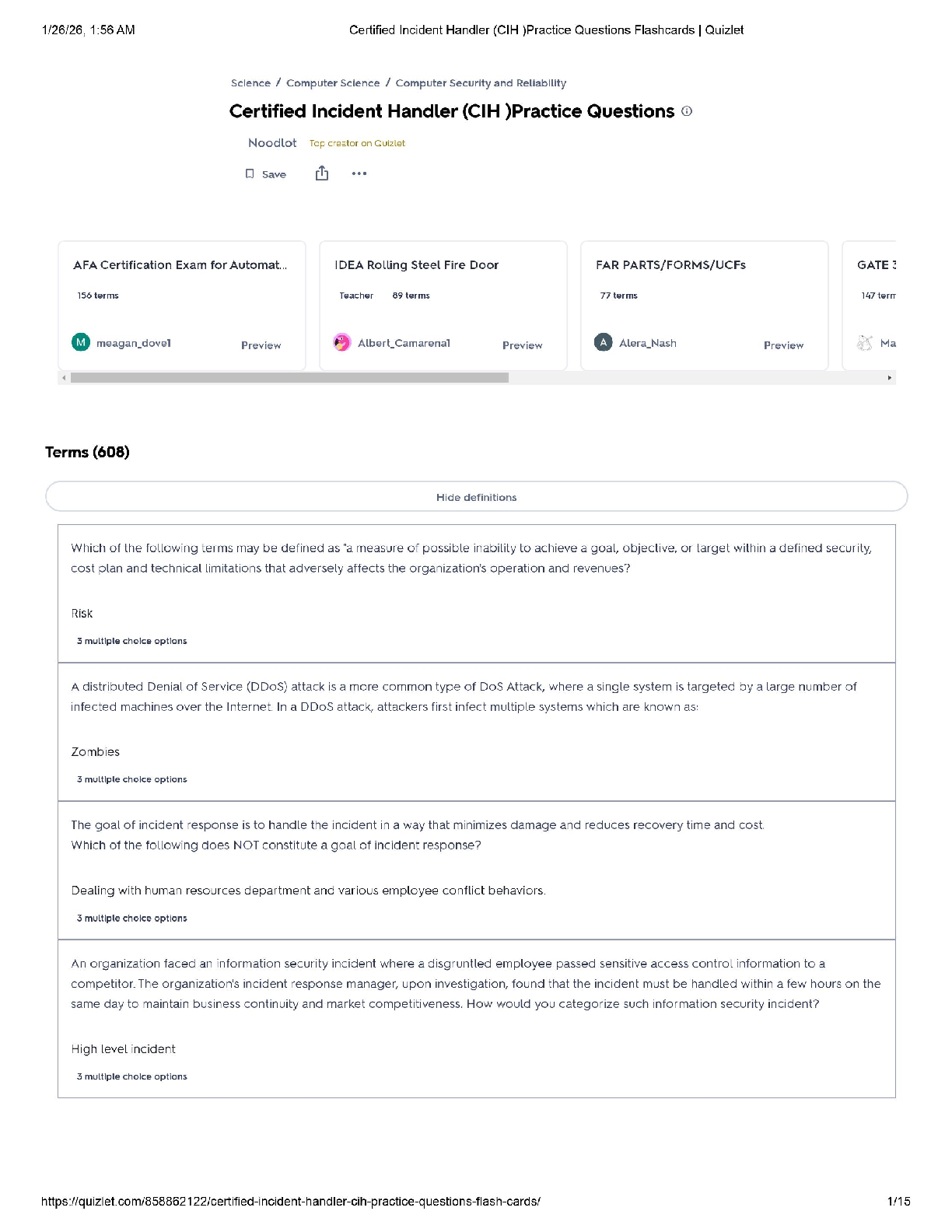Expand multiple choice options under Zombies
Image resolution: width=952 pixels, height=1232 pixels.
click(x=132, y=779)
